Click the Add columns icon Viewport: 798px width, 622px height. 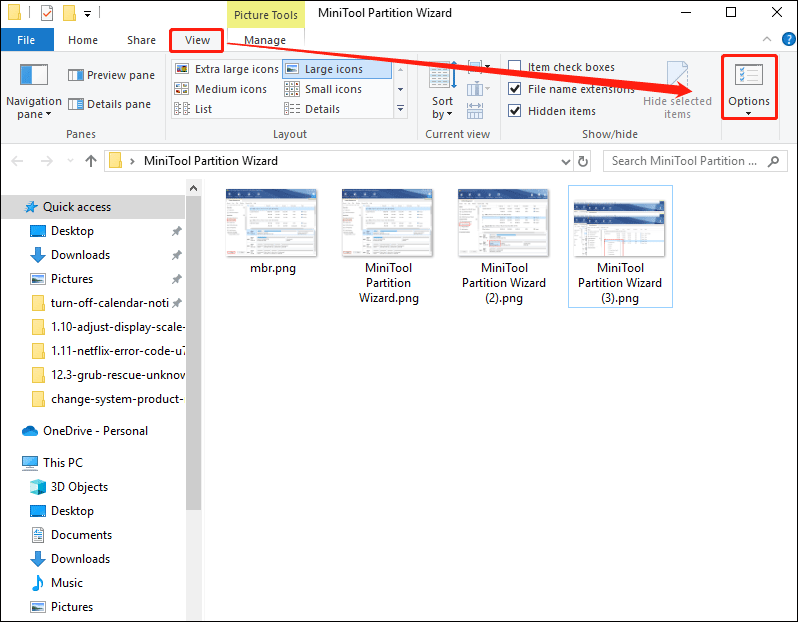tap(478, 90)
